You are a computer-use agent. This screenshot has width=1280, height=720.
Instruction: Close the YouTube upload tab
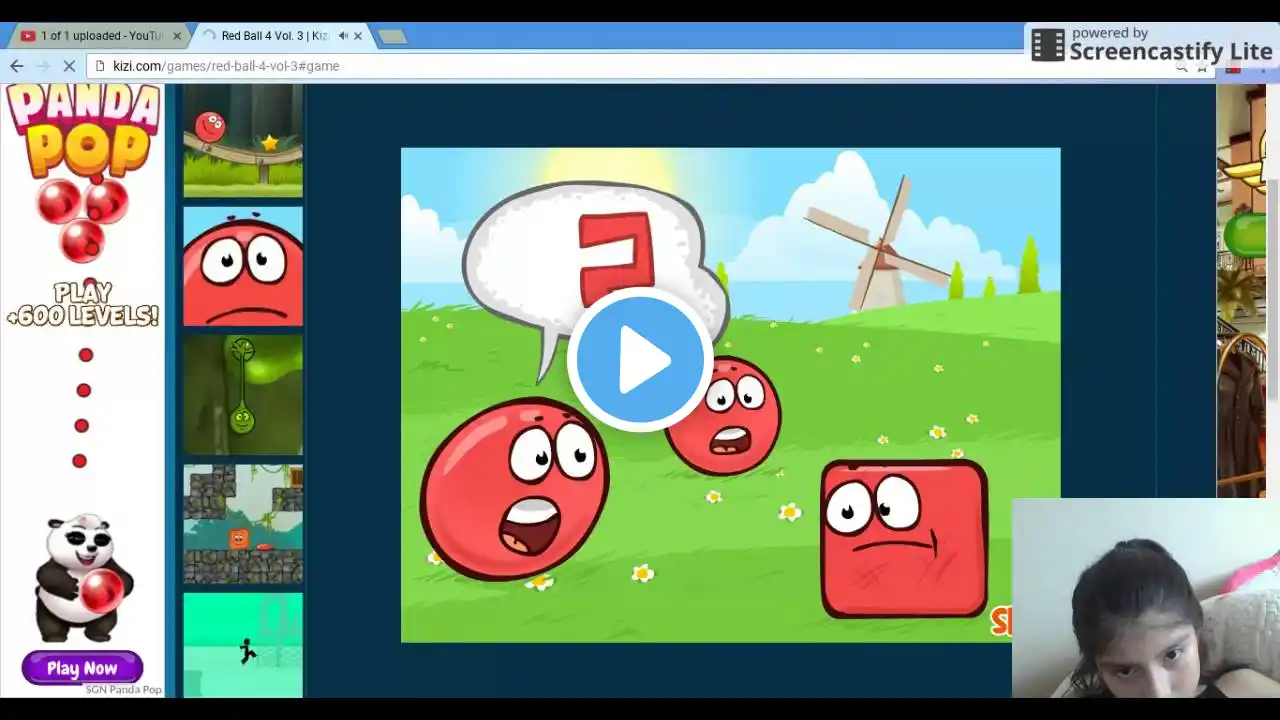pyautogui.click(x=177, y=36)
